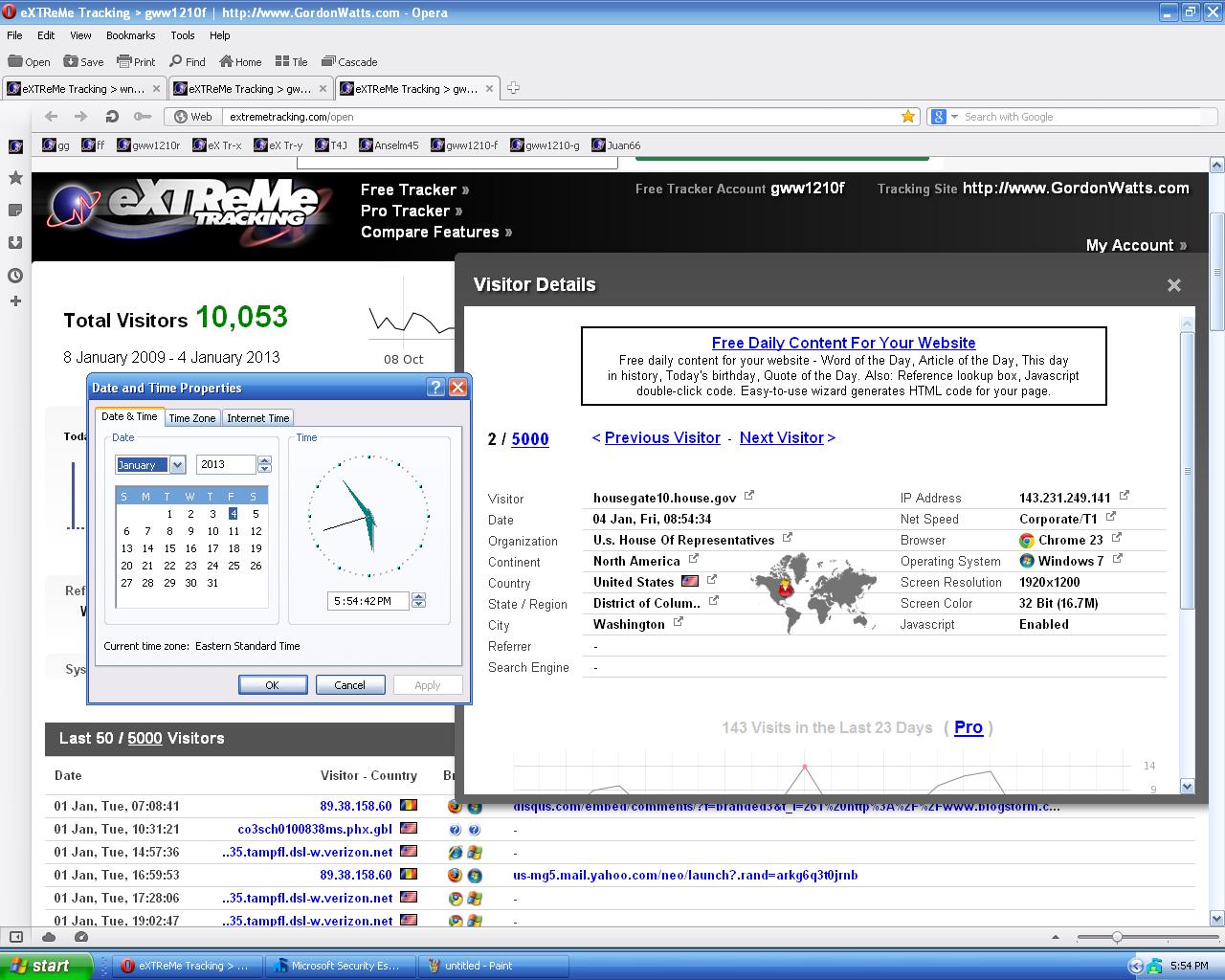Close the Visitor Details overlay
The image size is (1225, 980).
tap(1174, 285)
